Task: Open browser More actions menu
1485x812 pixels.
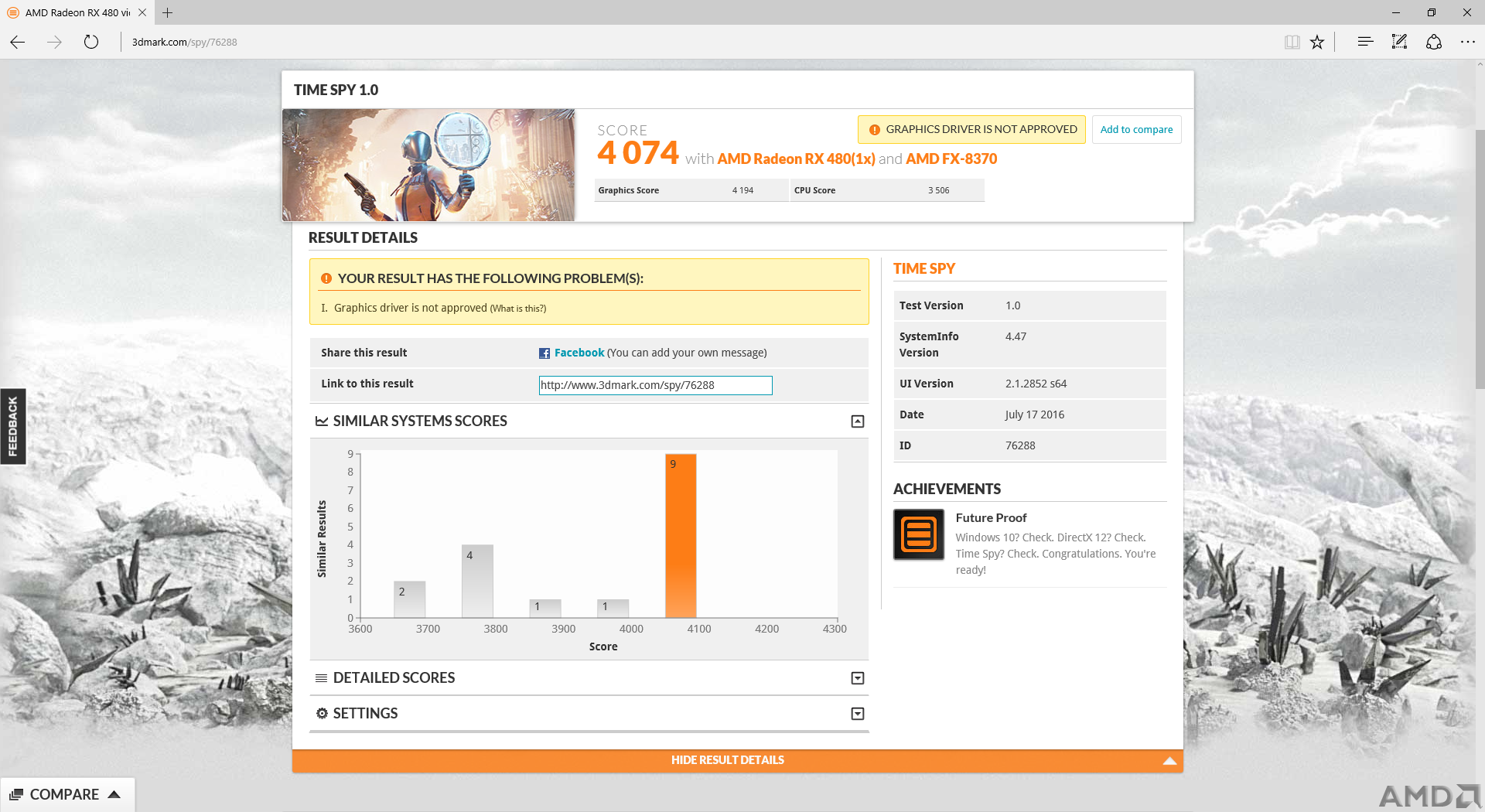Action: click(x=1467, y=42)
